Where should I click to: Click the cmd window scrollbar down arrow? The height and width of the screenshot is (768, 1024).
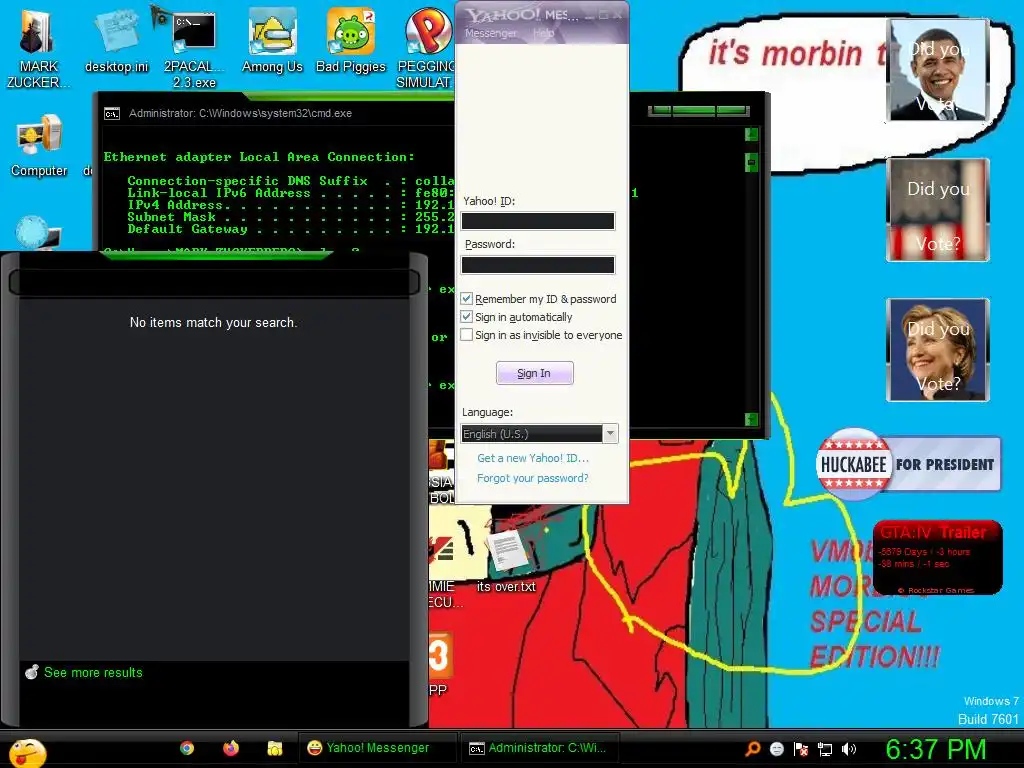click(x=751, y=419)
